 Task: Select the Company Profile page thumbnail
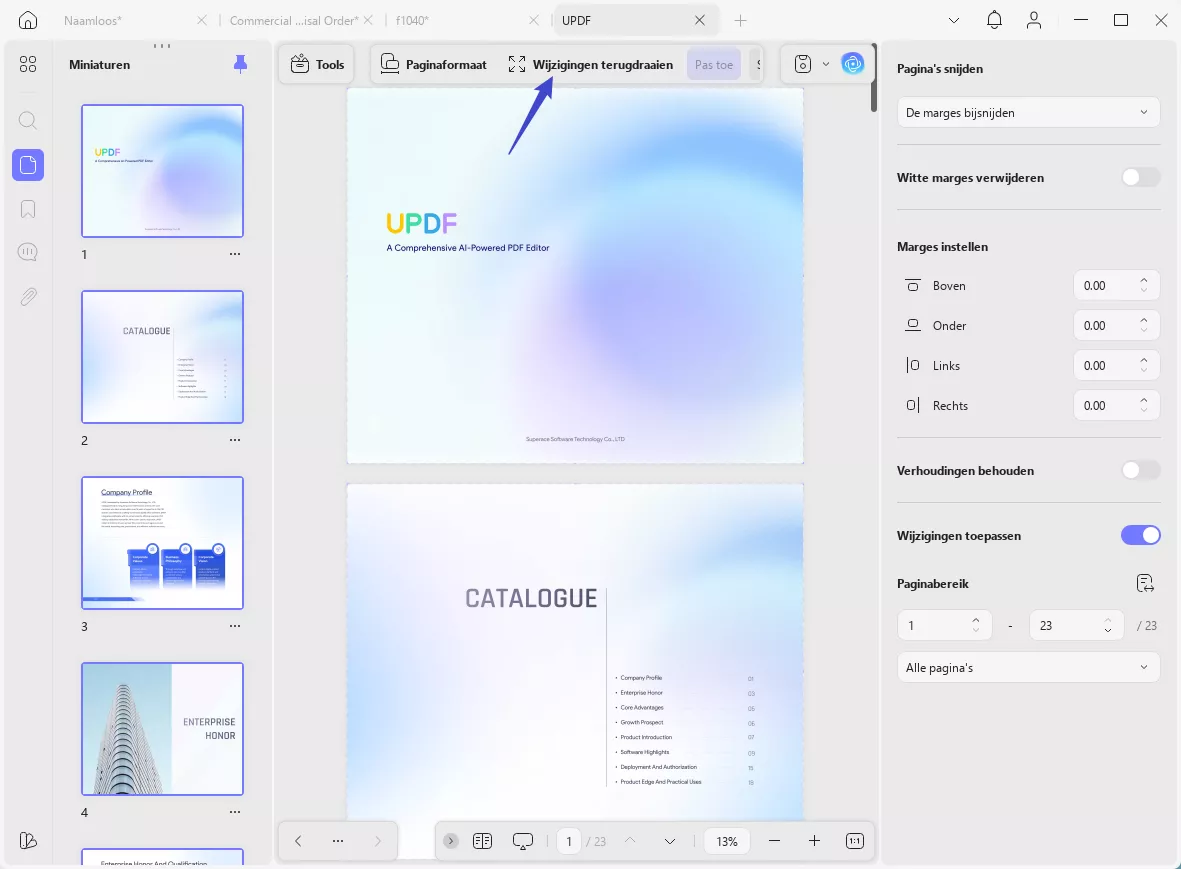pyautogui.click(x=163, y=543)
